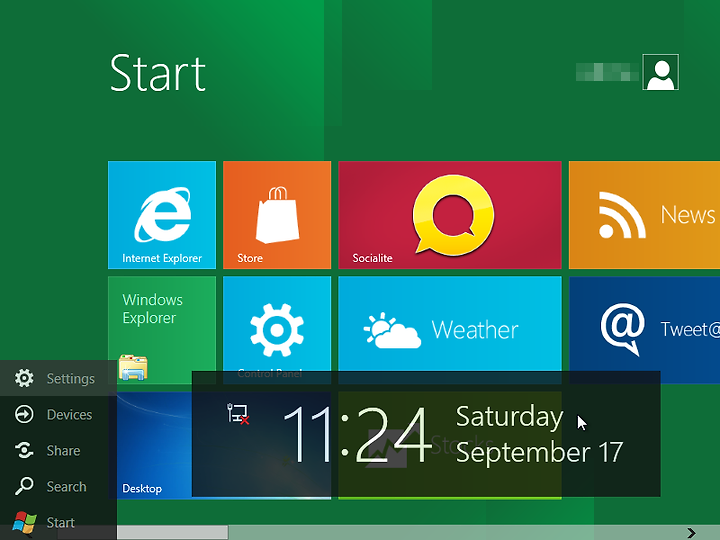This screenshot has width=720, height=540.
Task: Click the Share icon in charms bar
Action: click(24, 450)
